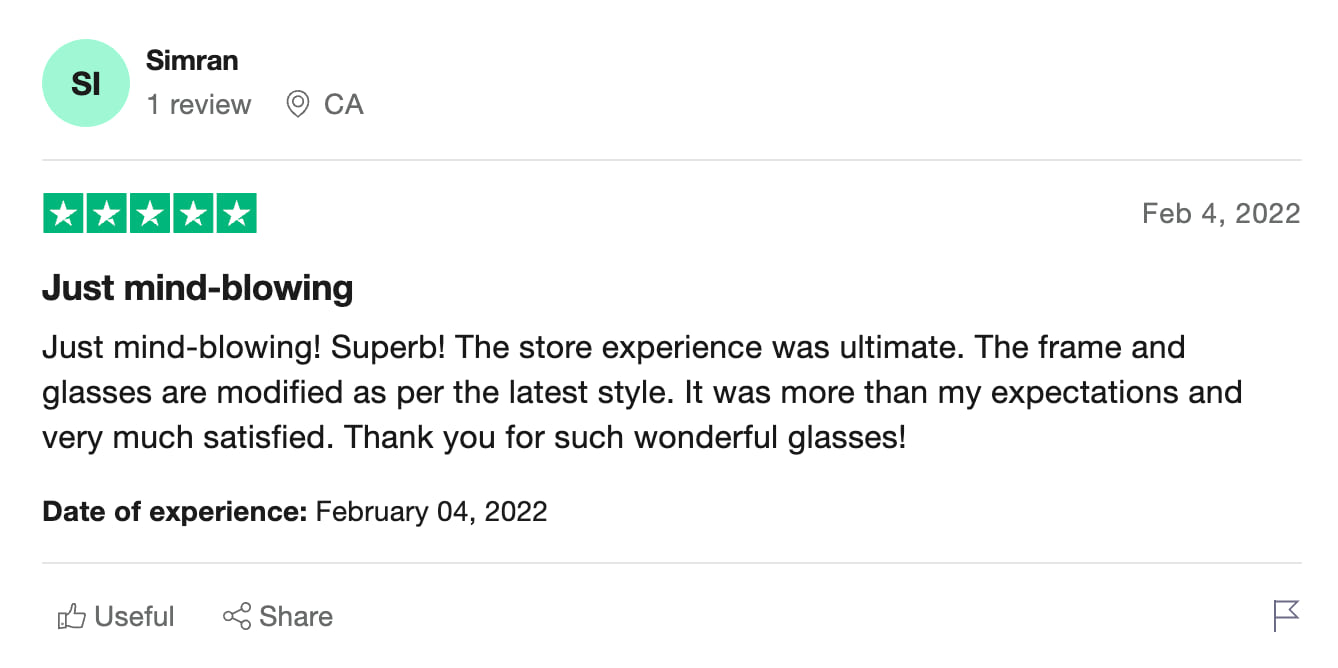Click the Share text label
1338x668 pixels.
(296, 617)
